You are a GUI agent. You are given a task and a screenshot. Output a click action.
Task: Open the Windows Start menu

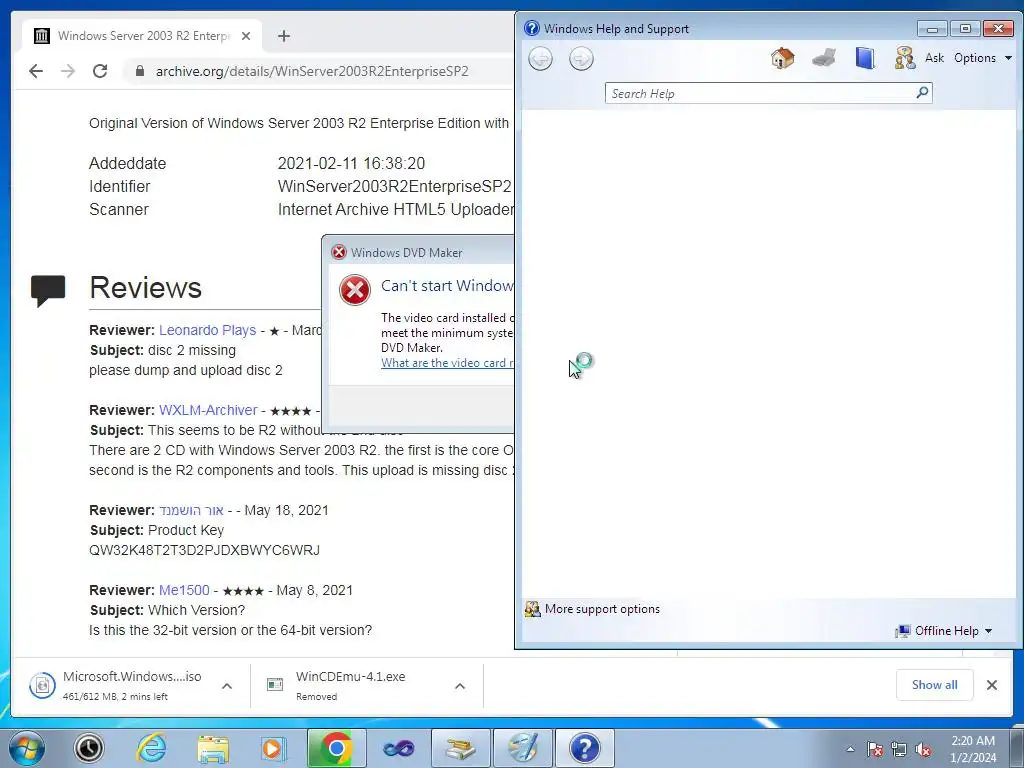coord(27,748)
